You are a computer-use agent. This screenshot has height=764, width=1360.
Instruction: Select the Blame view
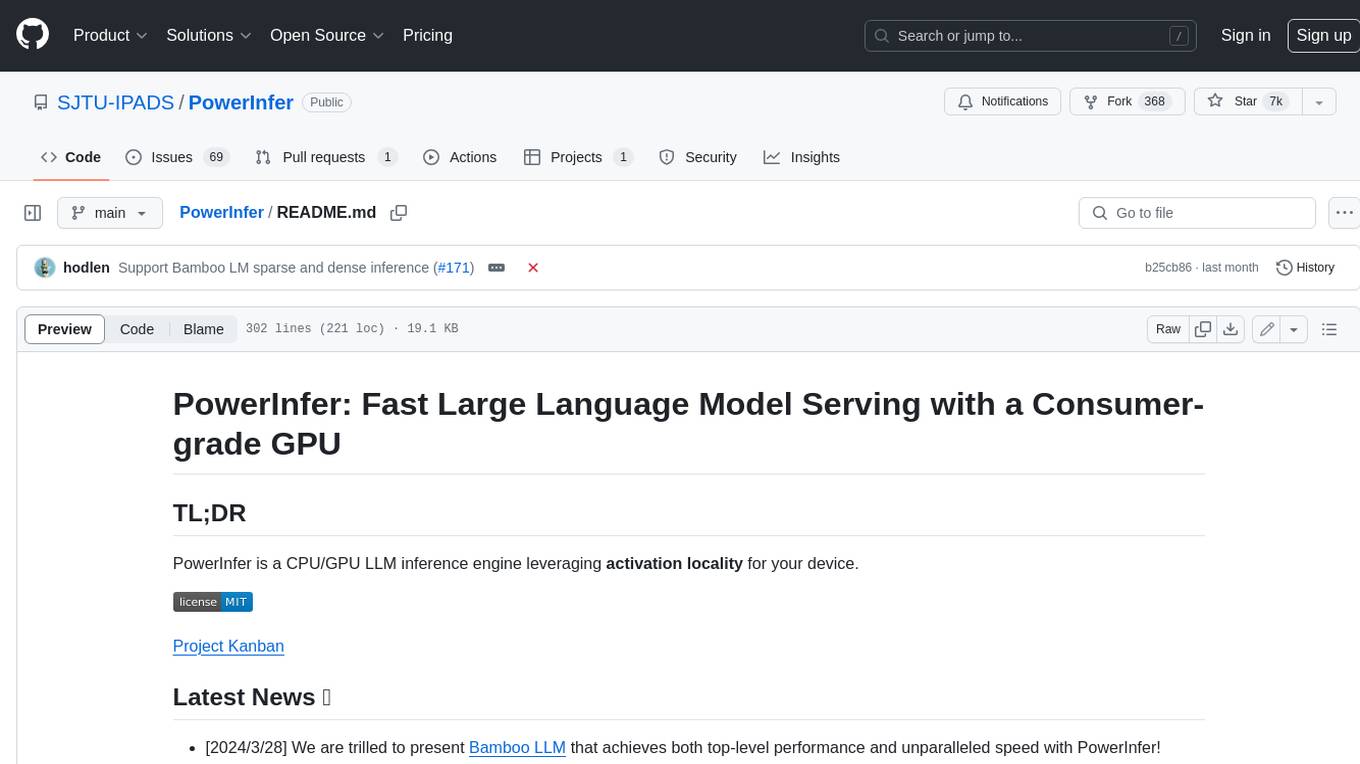point(203,329)
